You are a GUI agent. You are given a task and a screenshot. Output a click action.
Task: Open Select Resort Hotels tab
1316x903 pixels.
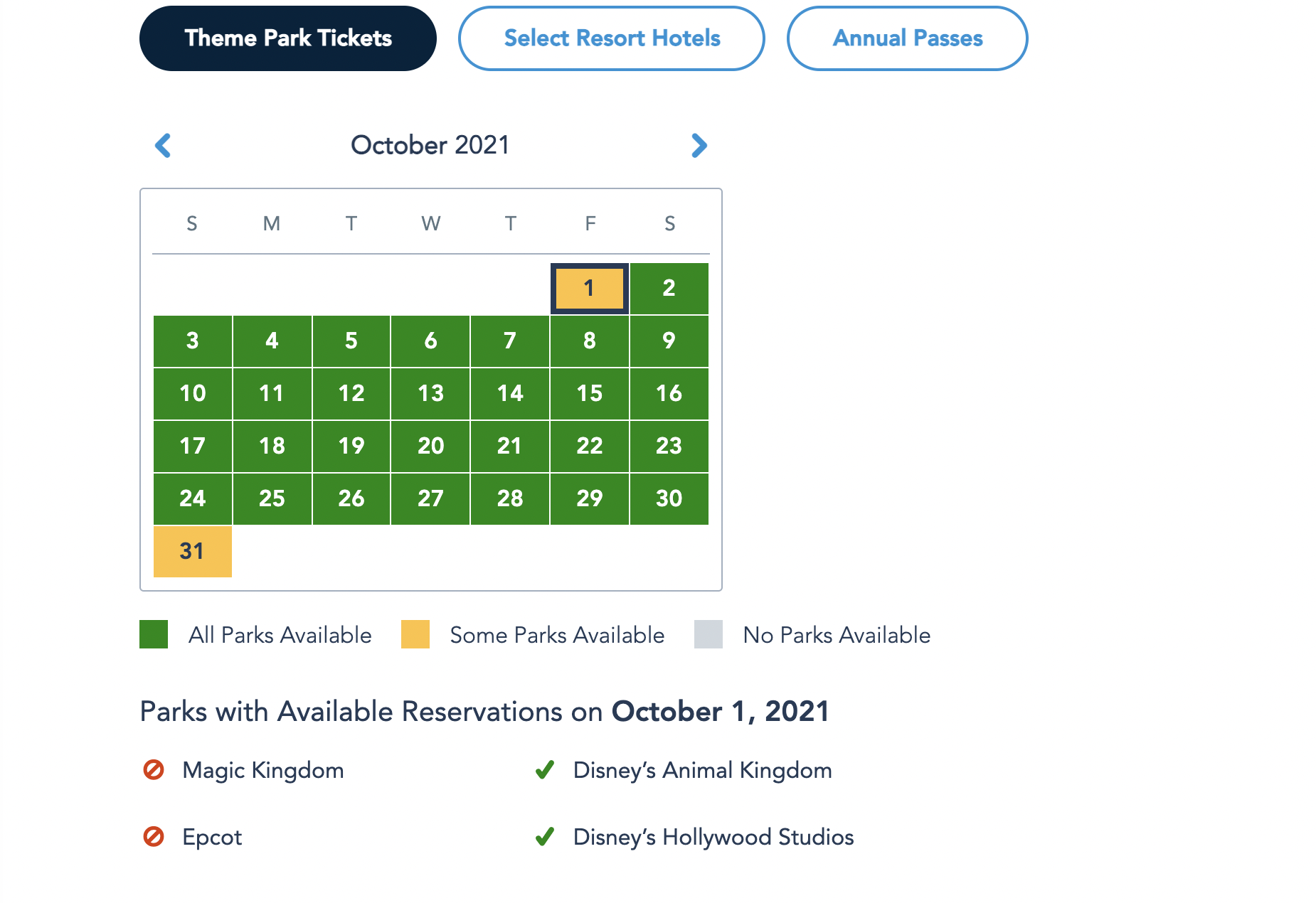pos(612,38)
